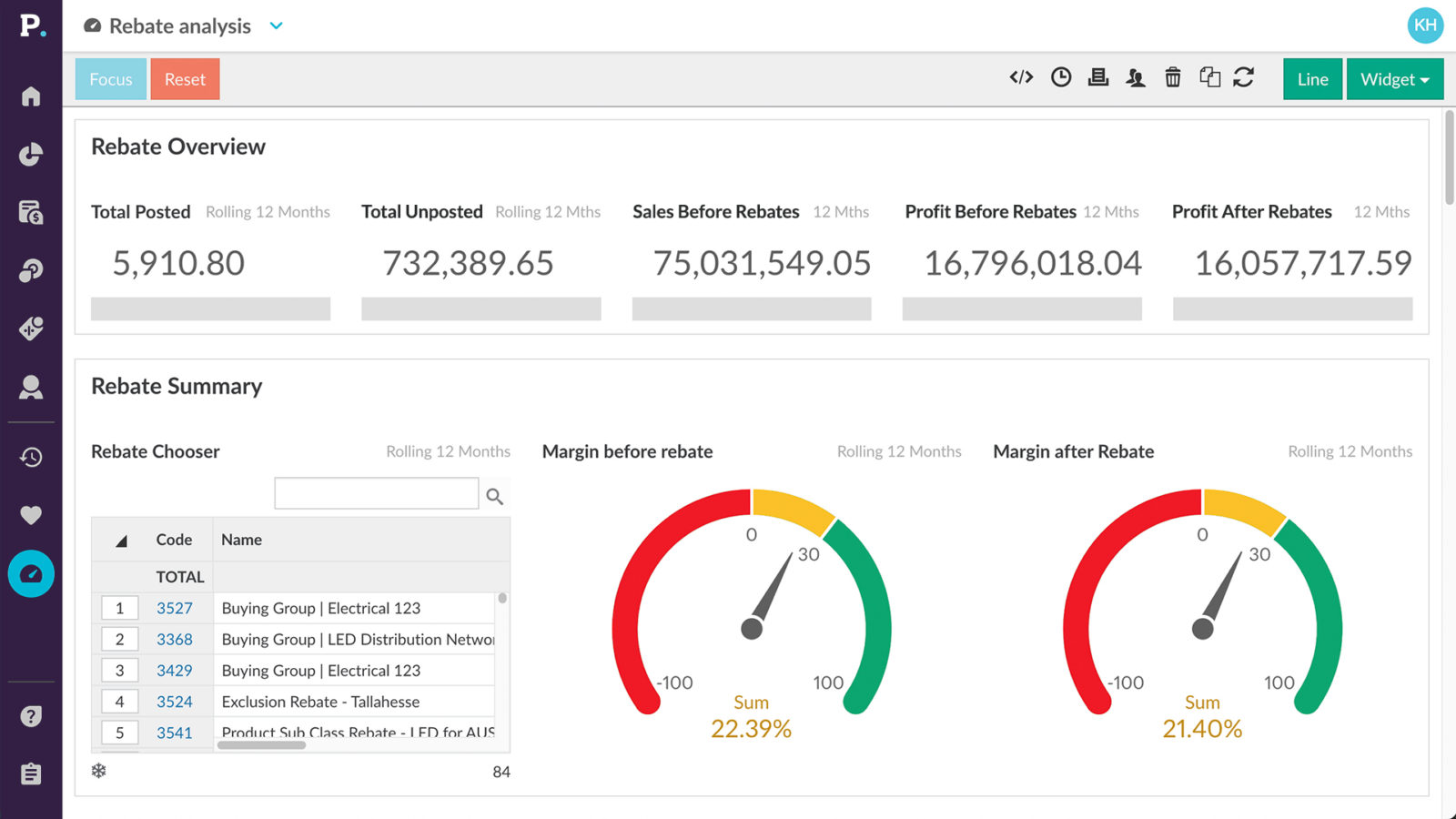This screenshot has width=1456, height=819.
Task: Open the clock schedule icon in the toolbar
Action: [1061, 77]
